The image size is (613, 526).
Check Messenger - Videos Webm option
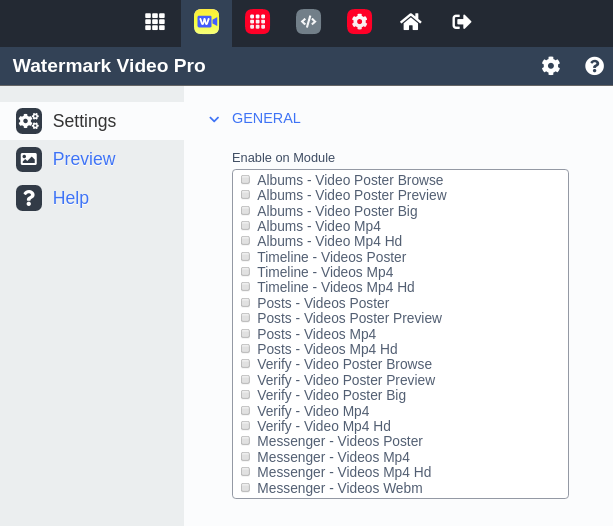tap(246, 488)
